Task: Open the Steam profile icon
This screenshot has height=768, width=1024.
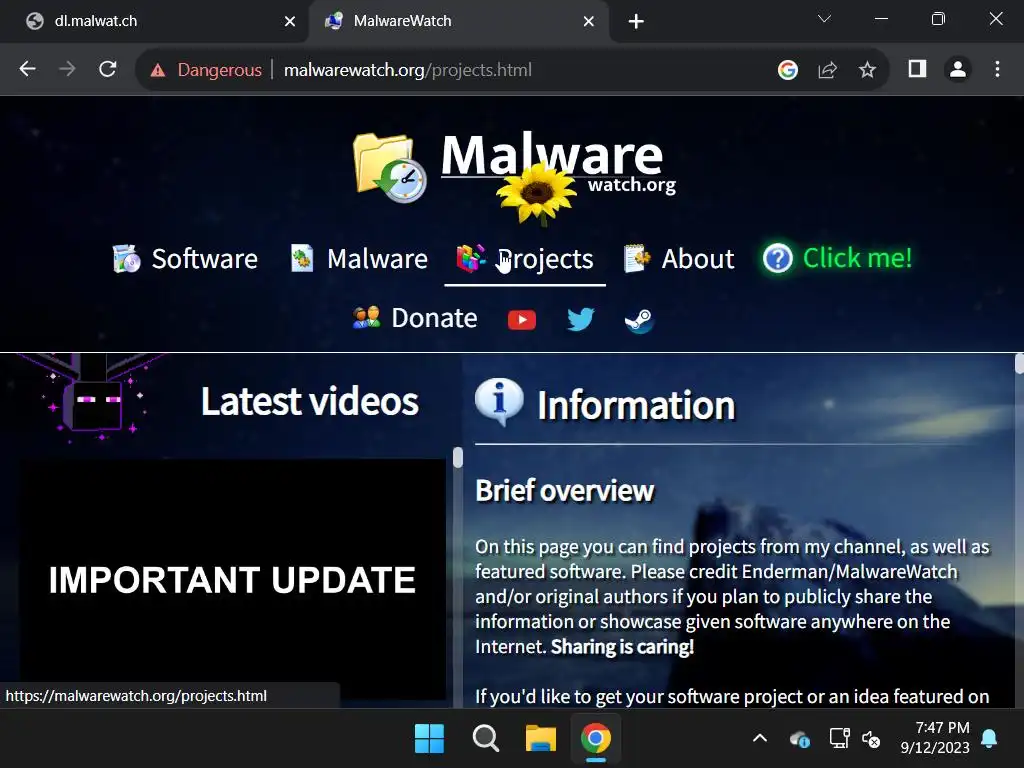Action: [639, 320]
